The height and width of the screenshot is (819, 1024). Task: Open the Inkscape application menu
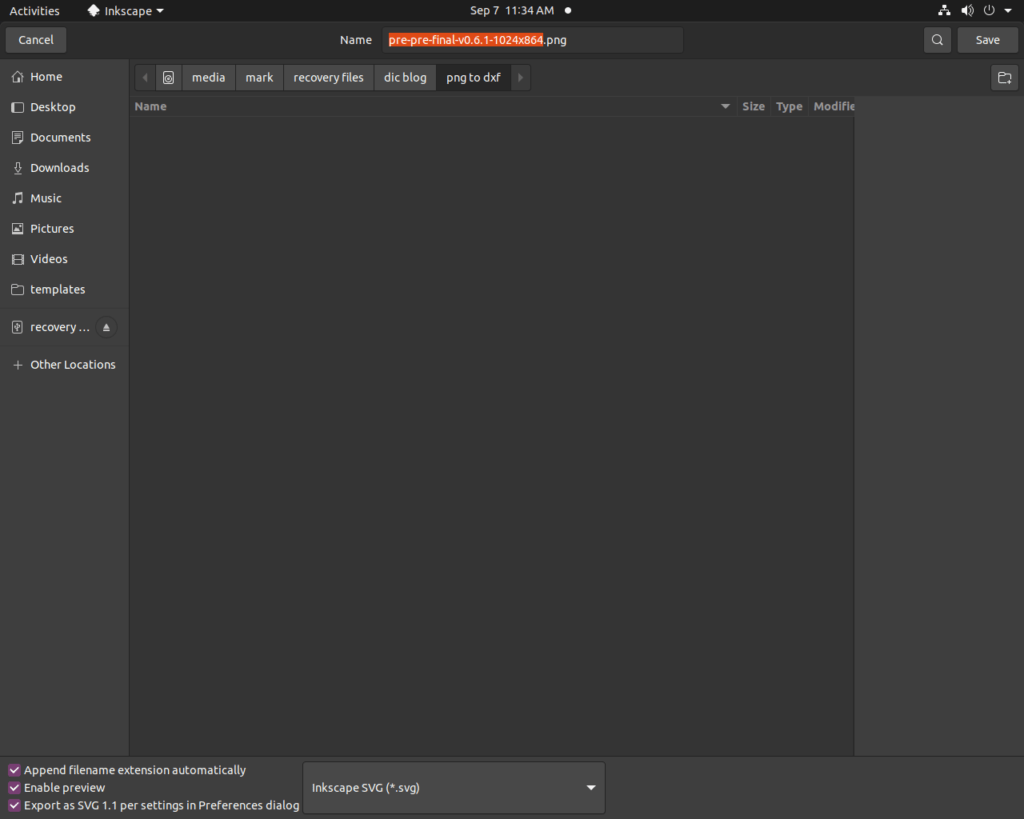pyautogui.click(x=125, y=10)
